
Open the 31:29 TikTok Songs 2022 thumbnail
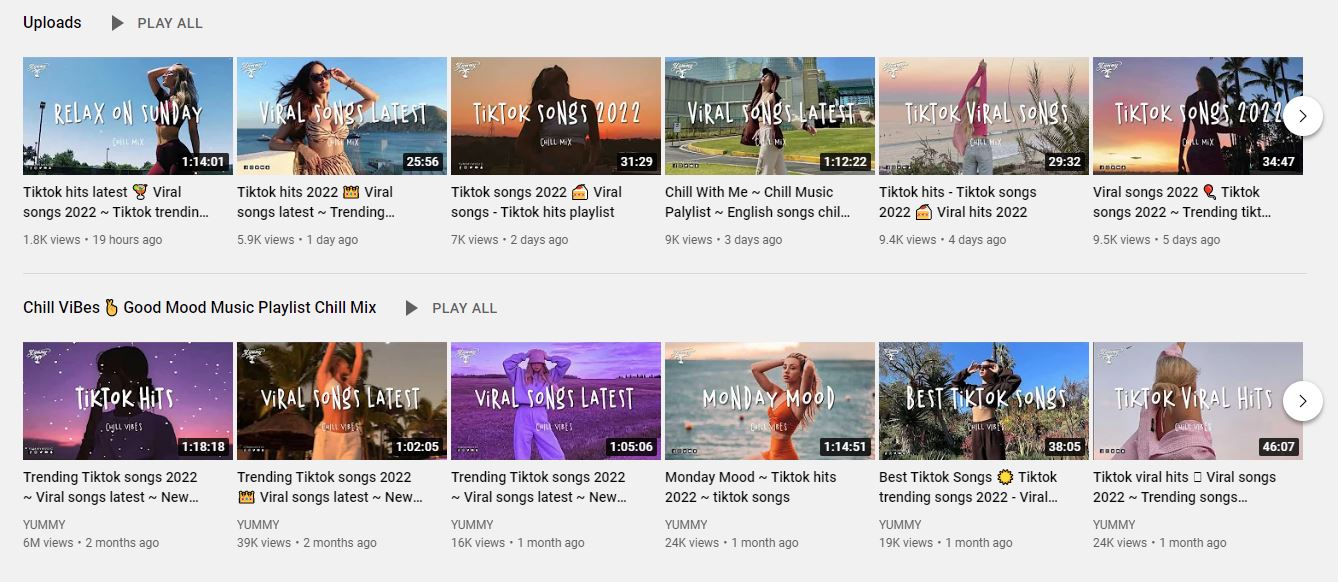(555, 116)
